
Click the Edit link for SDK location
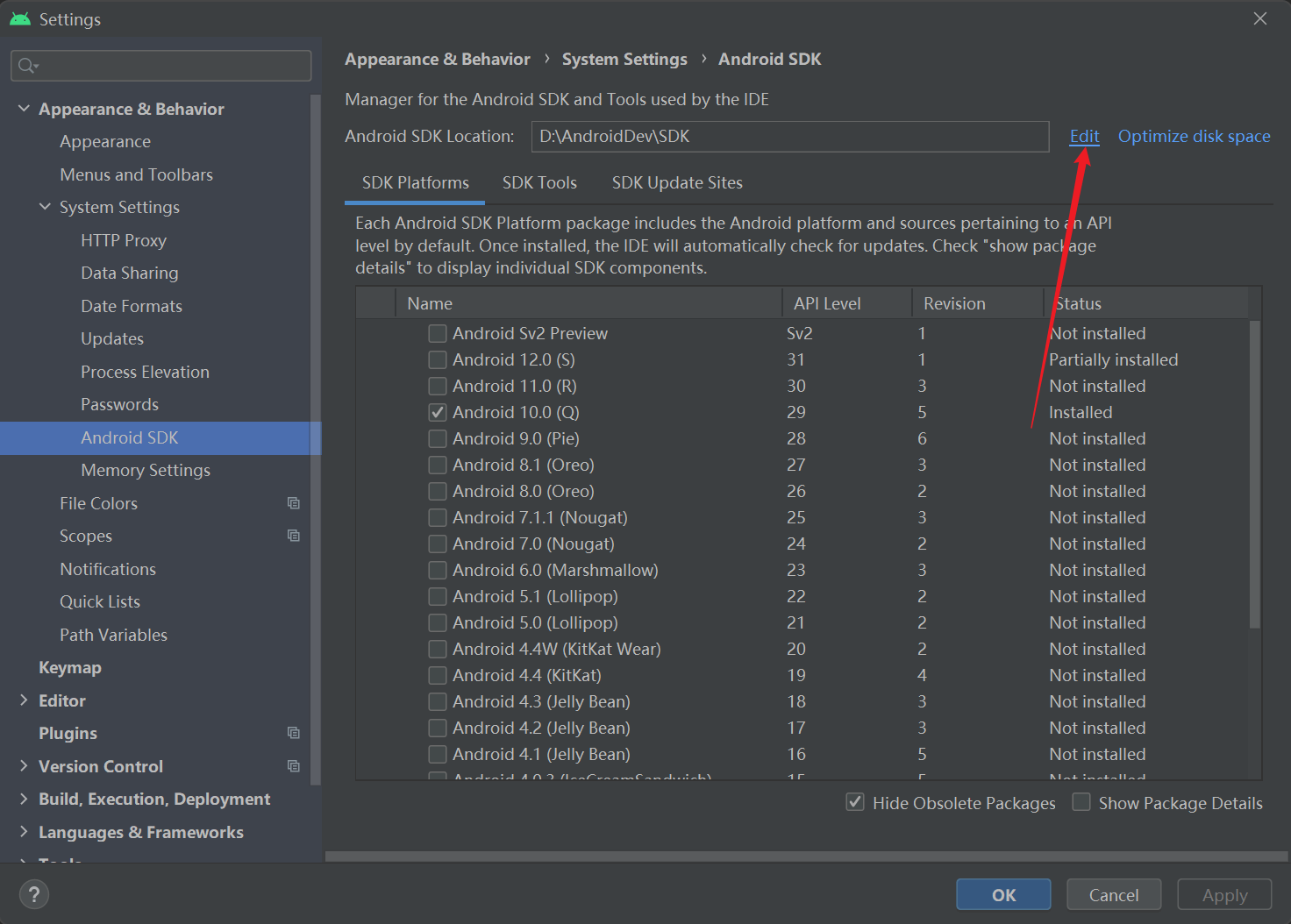[1084, 136]
